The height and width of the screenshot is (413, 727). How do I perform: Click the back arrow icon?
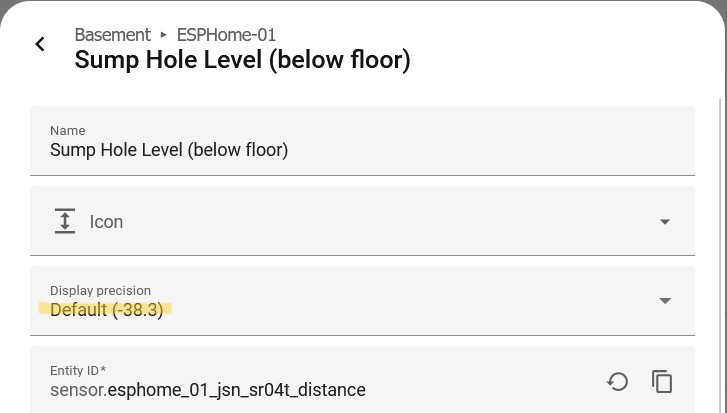click(x=40, y=44)
